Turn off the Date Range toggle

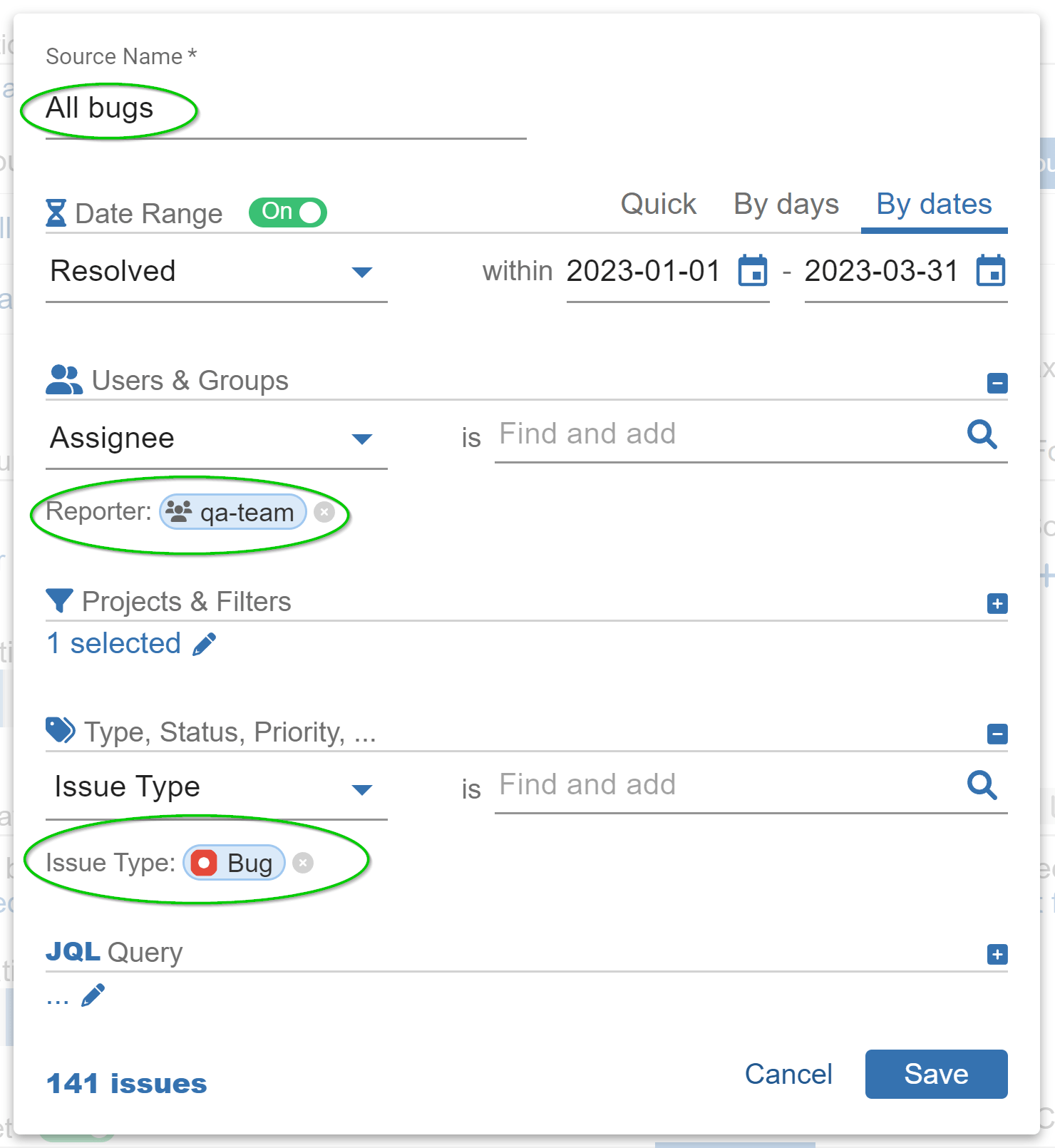click(287, 212)
